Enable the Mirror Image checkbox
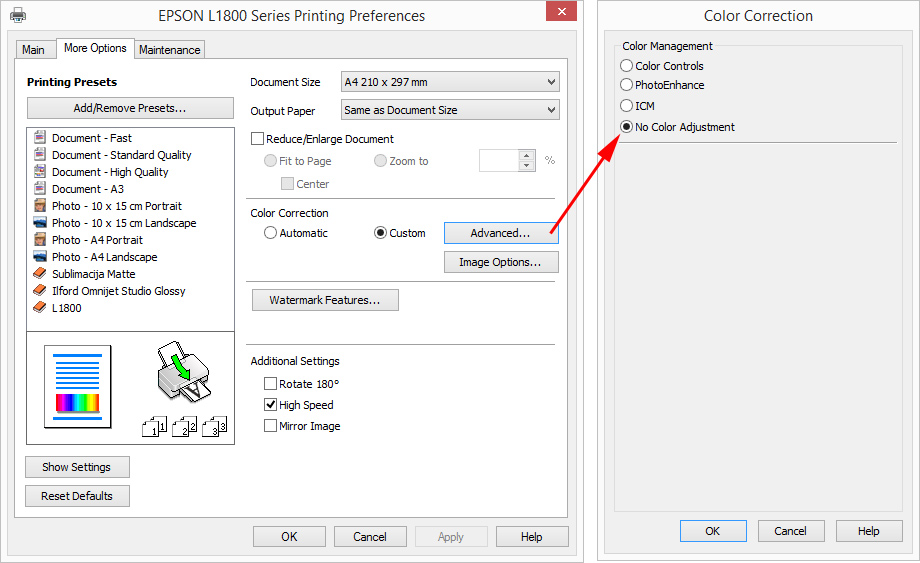Screen dimensions: 920x563 tap(271, 426)
